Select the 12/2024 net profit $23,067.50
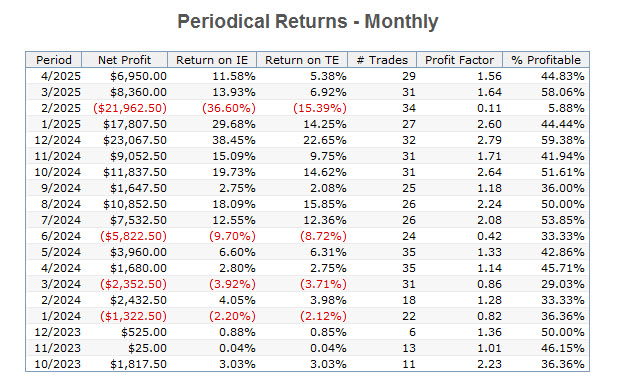The width and height of the screenshot is (619, 390). tap(135, 140)
